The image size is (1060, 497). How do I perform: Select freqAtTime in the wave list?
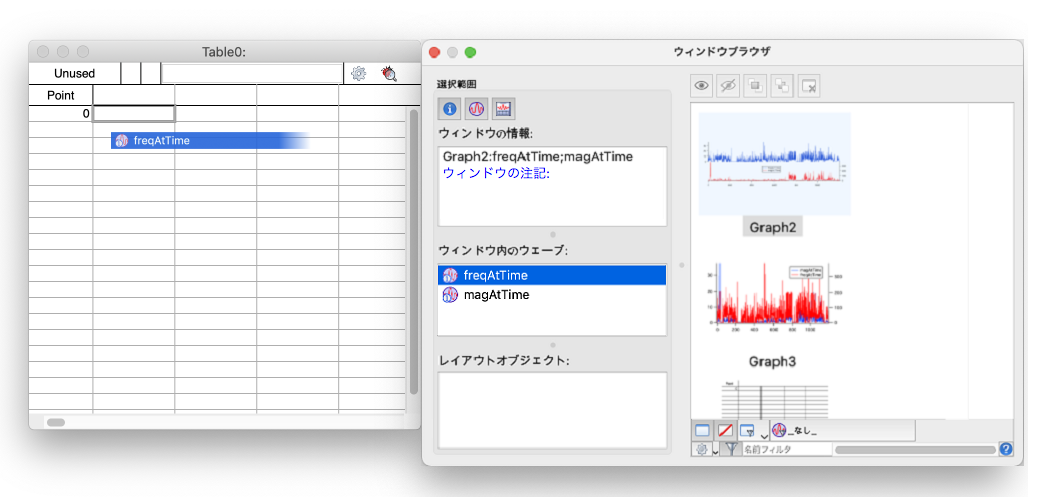tap(495, 275)
